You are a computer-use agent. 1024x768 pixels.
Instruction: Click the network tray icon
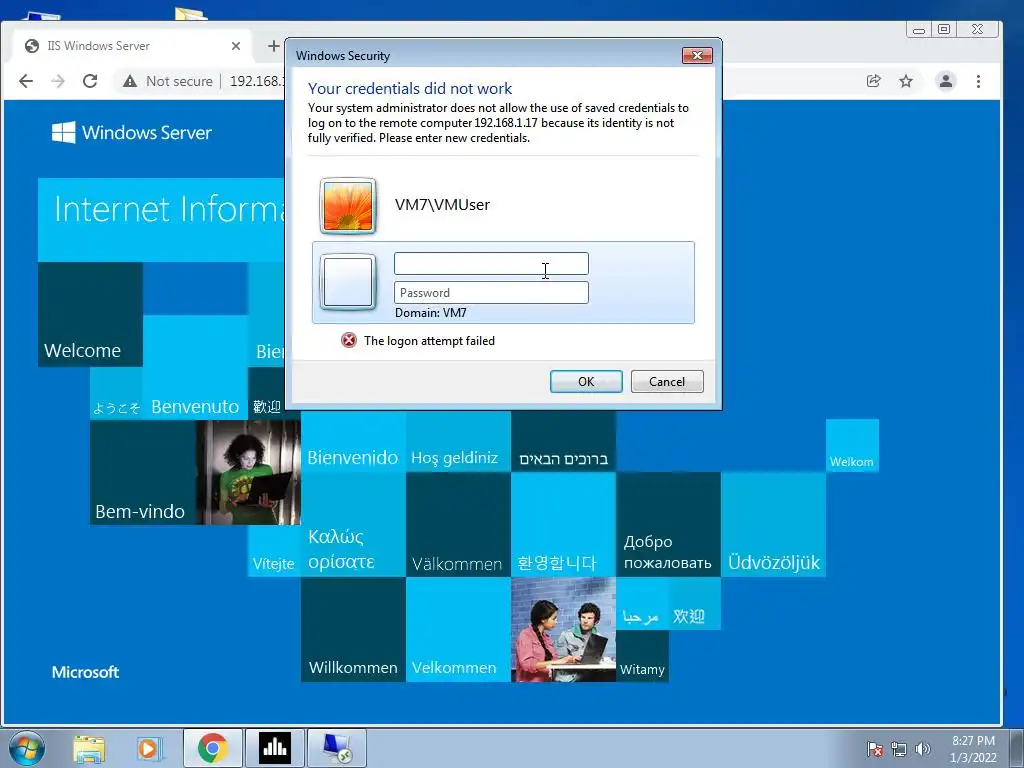click(x=899, y=749)
